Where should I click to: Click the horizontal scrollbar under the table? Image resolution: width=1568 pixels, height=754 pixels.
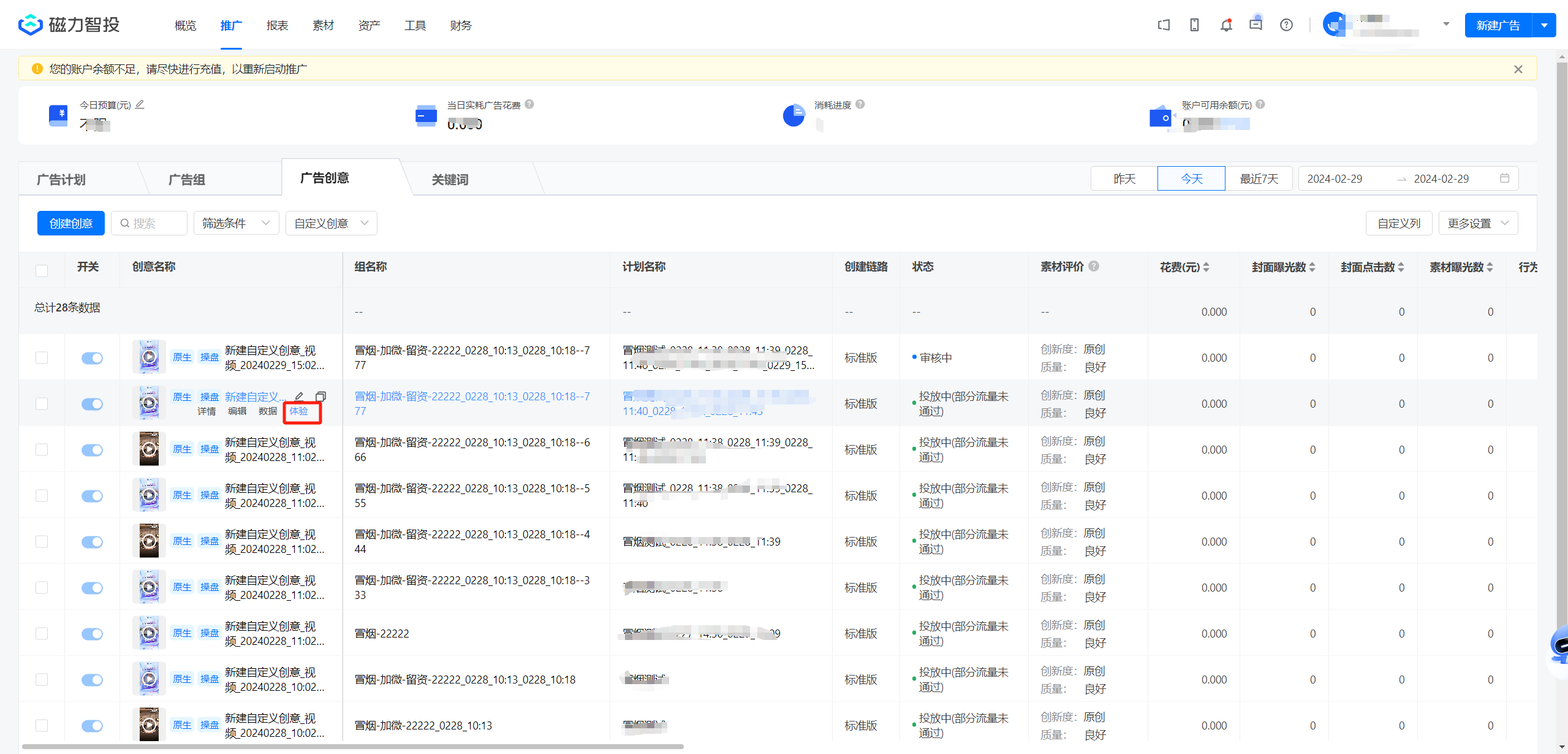click(x=352, y=746)
